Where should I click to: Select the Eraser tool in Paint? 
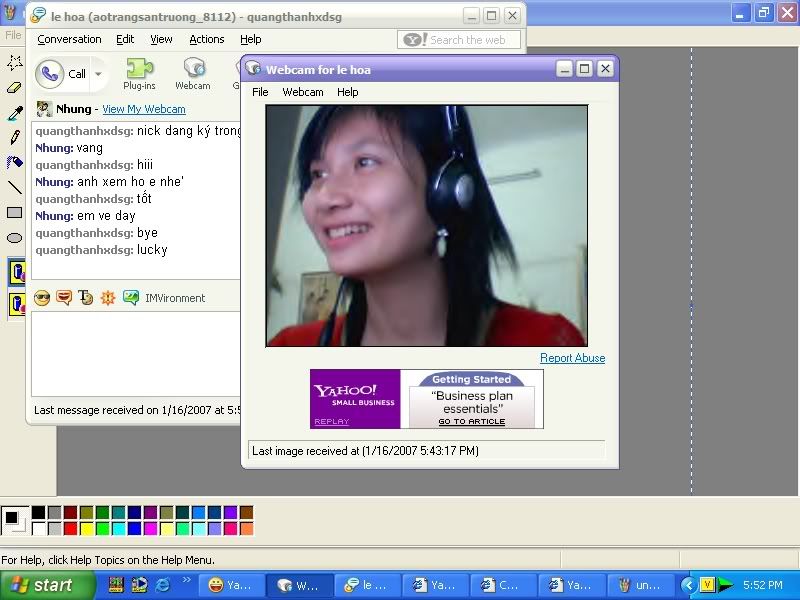pos(14,88)
